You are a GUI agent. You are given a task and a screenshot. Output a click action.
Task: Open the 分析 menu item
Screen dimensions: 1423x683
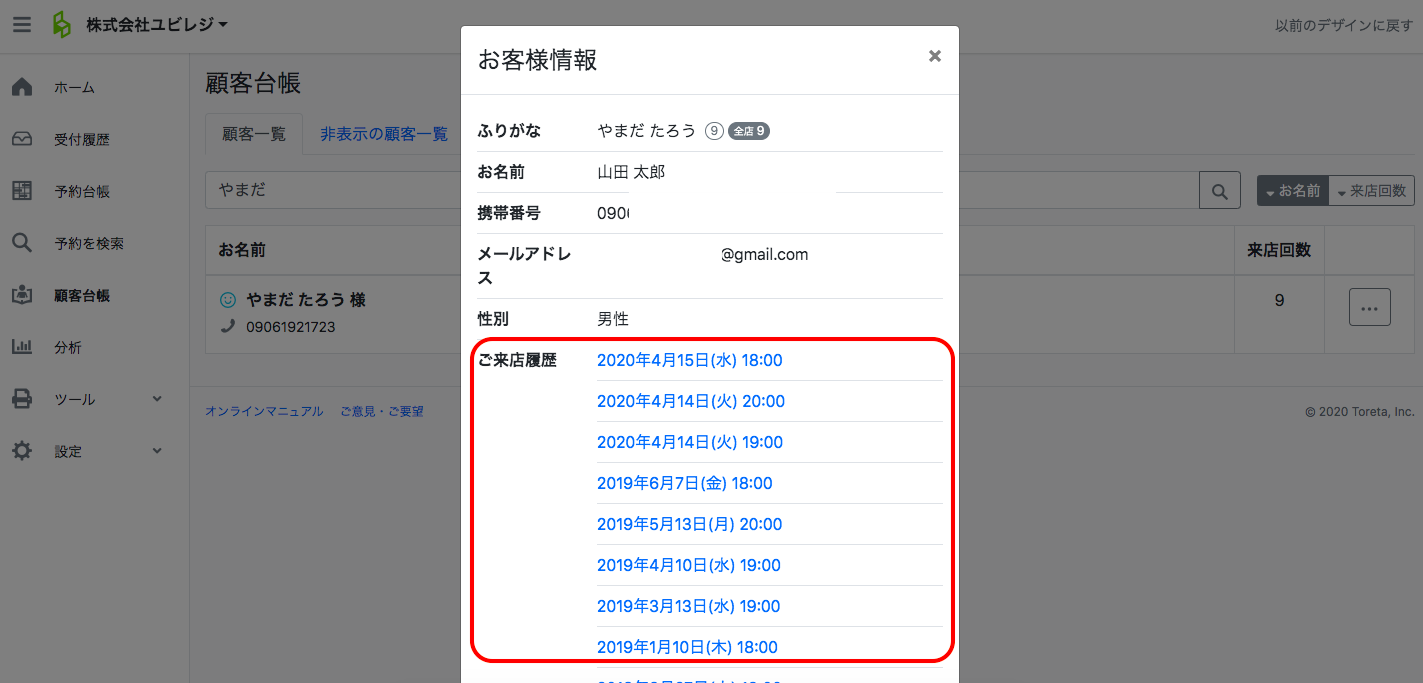[x=68, y=348]
